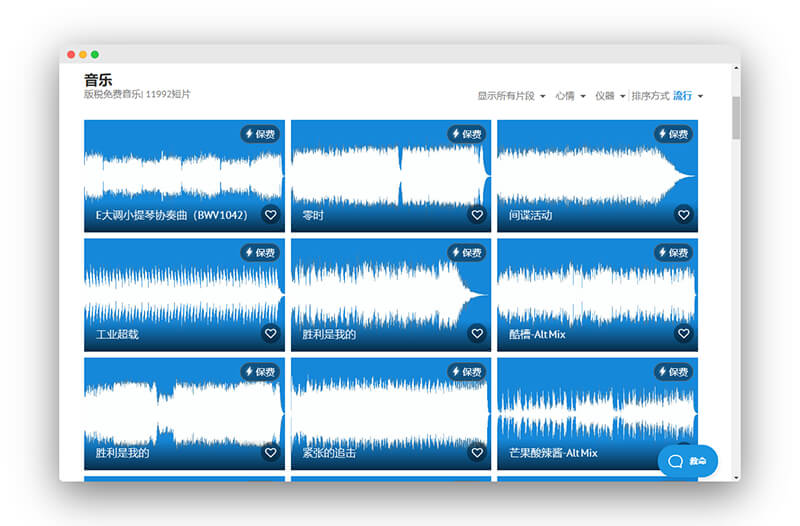
Task: Toggle the heart on the 零时 track
Action: coord(477,215)
